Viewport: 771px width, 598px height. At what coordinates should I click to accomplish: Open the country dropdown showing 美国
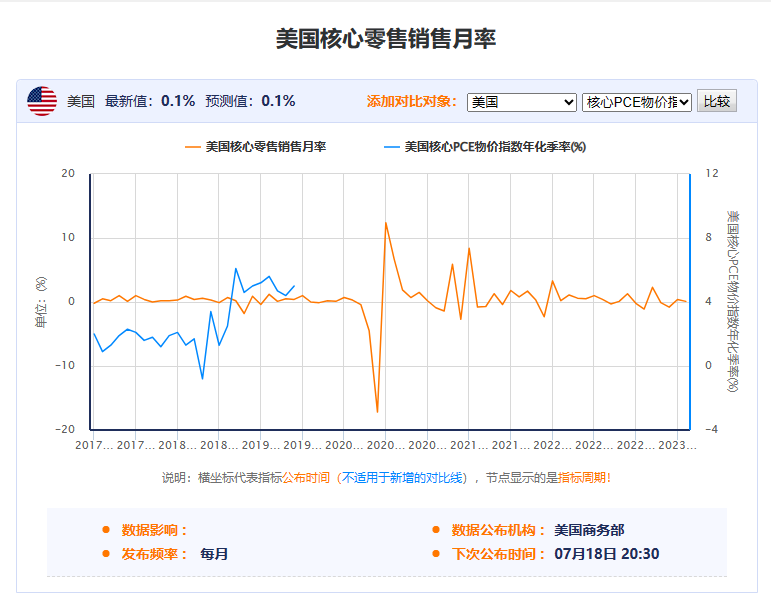point(522,102)
